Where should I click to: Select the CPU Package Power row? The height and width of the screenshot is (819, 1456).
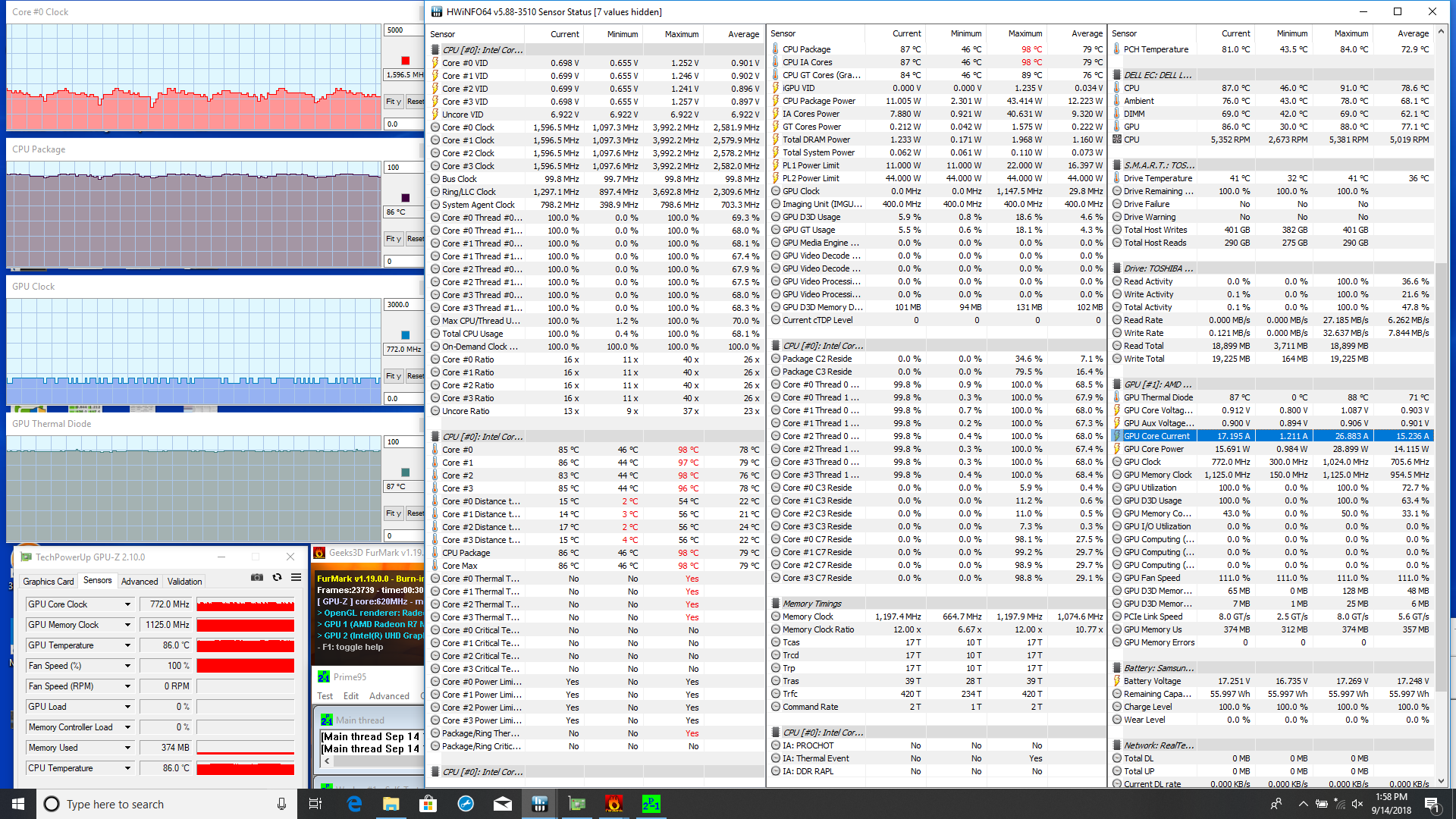click(x=937, y=101)
